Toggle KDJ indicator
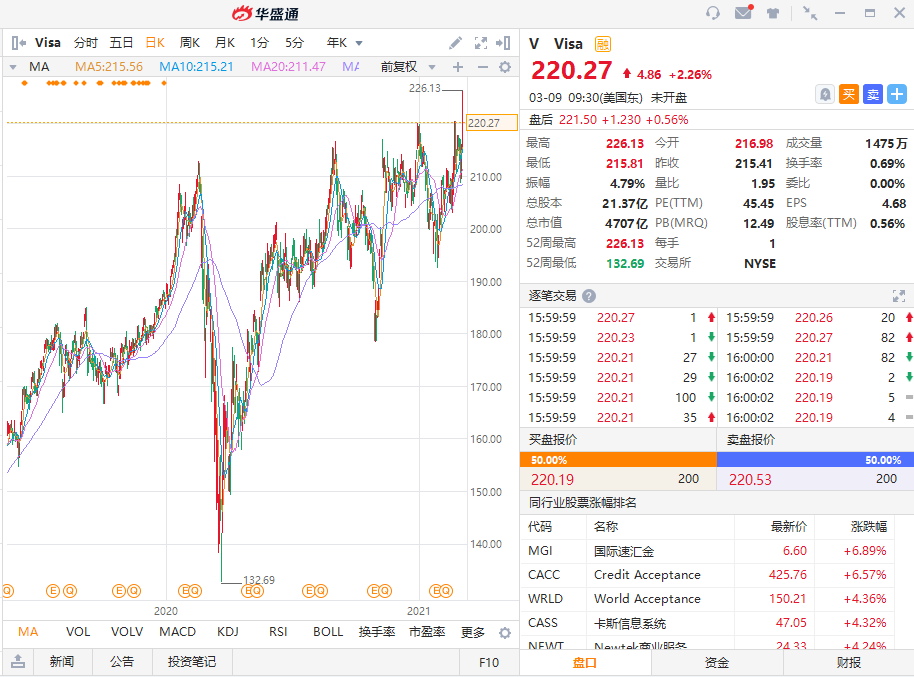 [x=228, y=632]
